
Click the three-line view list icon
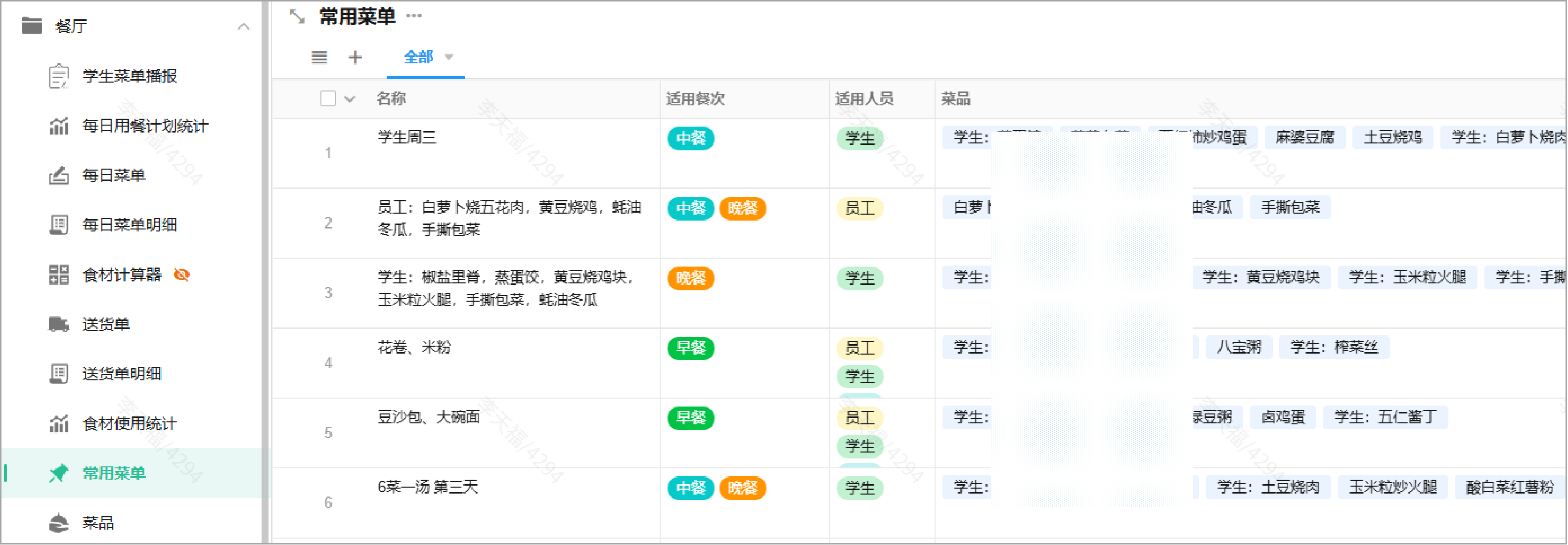[x=319, y=57]
